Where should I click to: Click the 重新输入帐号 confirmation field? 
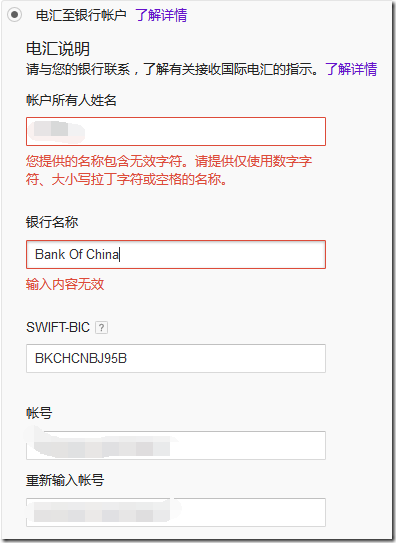click(x=176, y=513)
